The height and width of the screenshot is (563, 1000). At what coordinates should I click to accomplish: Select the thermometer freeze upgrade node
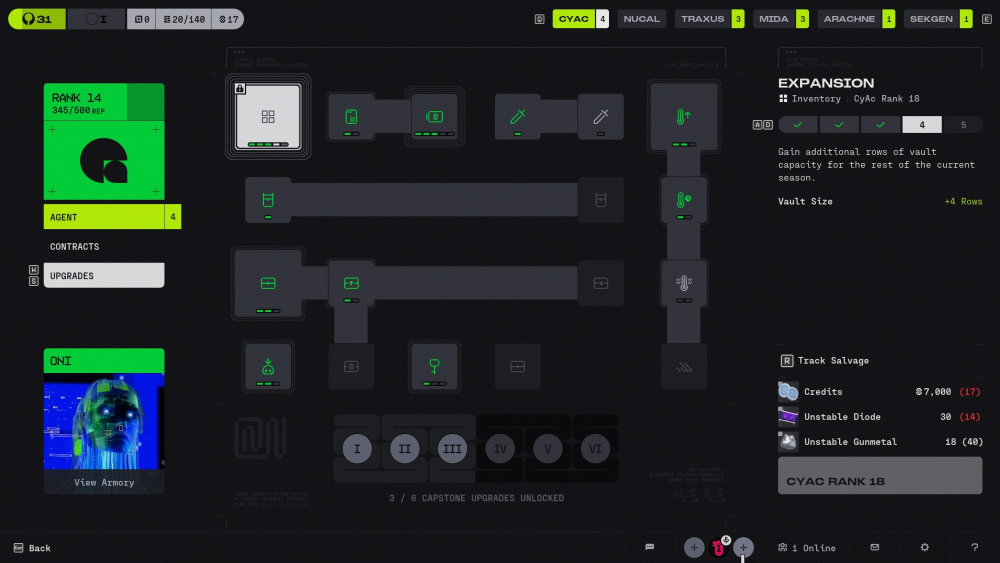click(x=684, y=283)
